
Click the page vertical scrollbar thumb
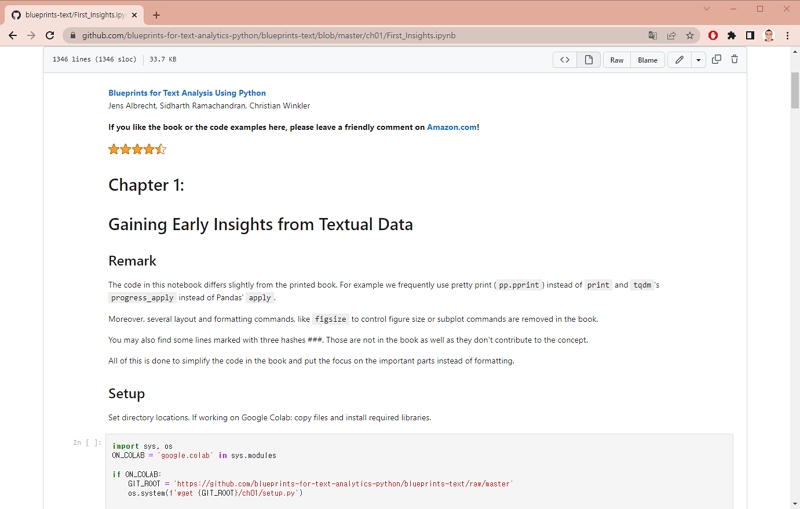[794, 90]
